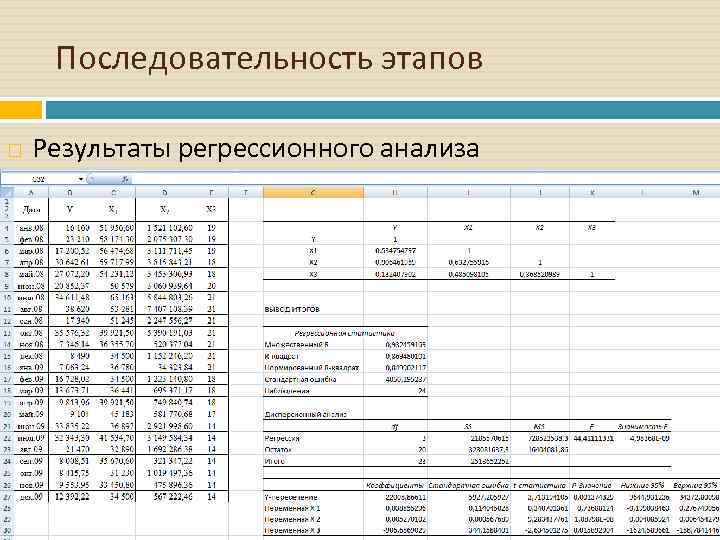This screenshot has height=540, width=720.
Task: Select the 'Остаток' row label
Action: (x=279, y=450)
